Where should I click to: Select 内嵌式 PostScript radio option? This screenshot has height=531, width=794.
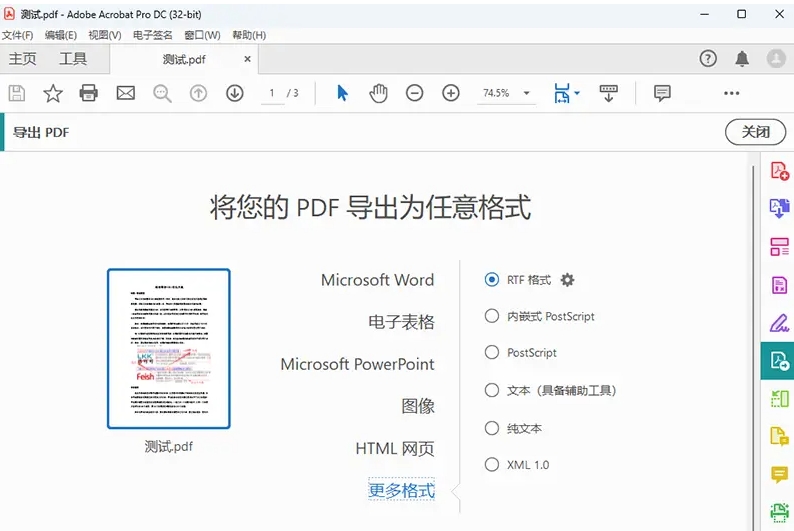click(491, 316)
